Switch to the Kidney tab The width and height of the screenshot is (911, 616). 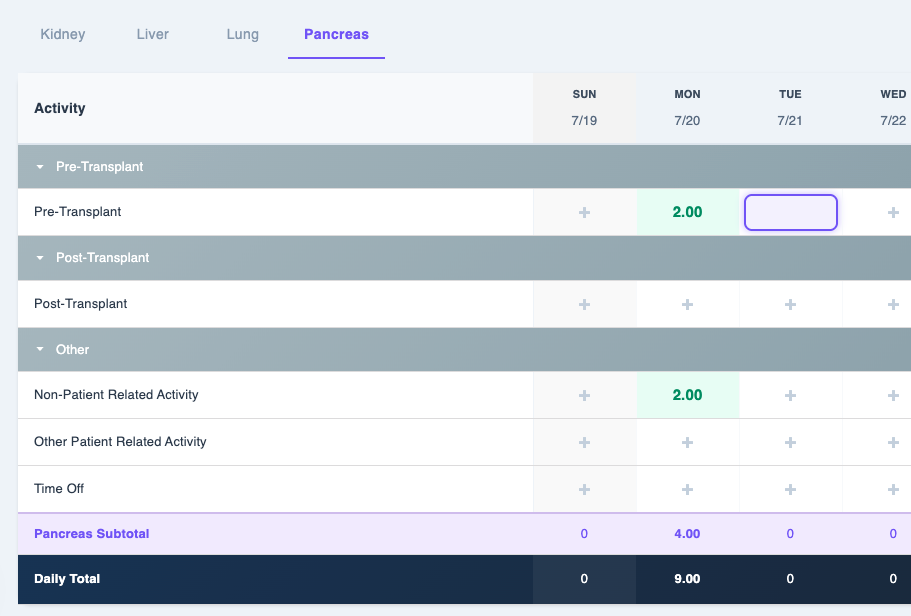pyautogui.click(x=63, y=34)
